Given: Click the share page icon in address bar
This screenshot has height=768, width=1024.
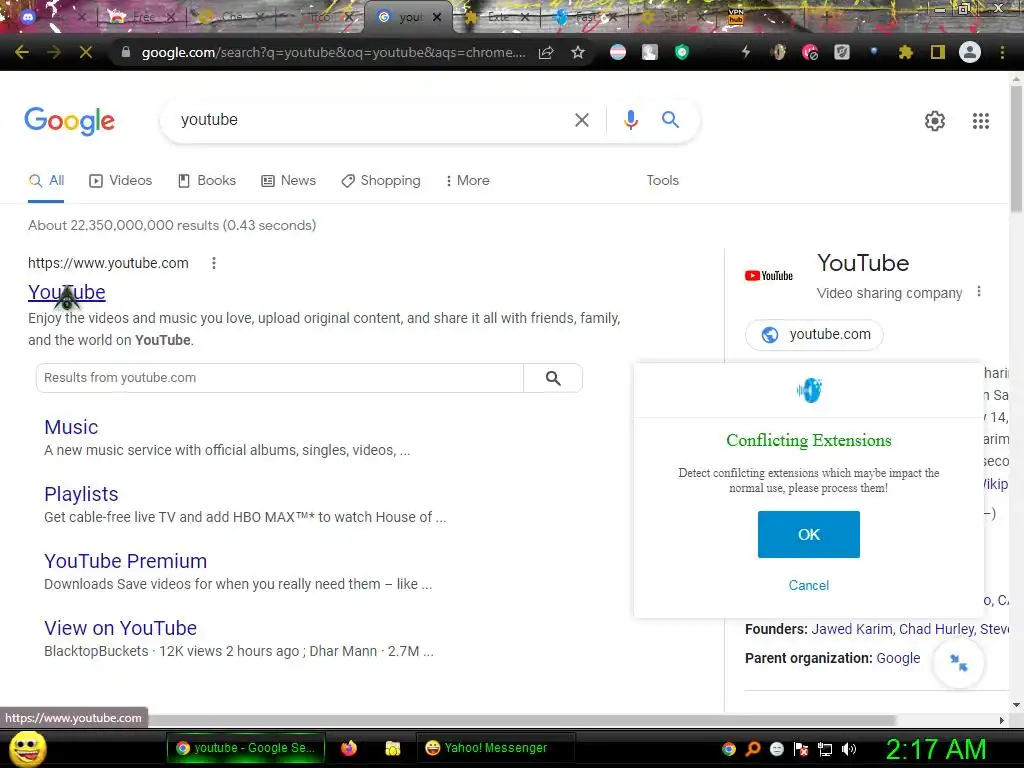Looking at the screenshot, I should point(546,52).
